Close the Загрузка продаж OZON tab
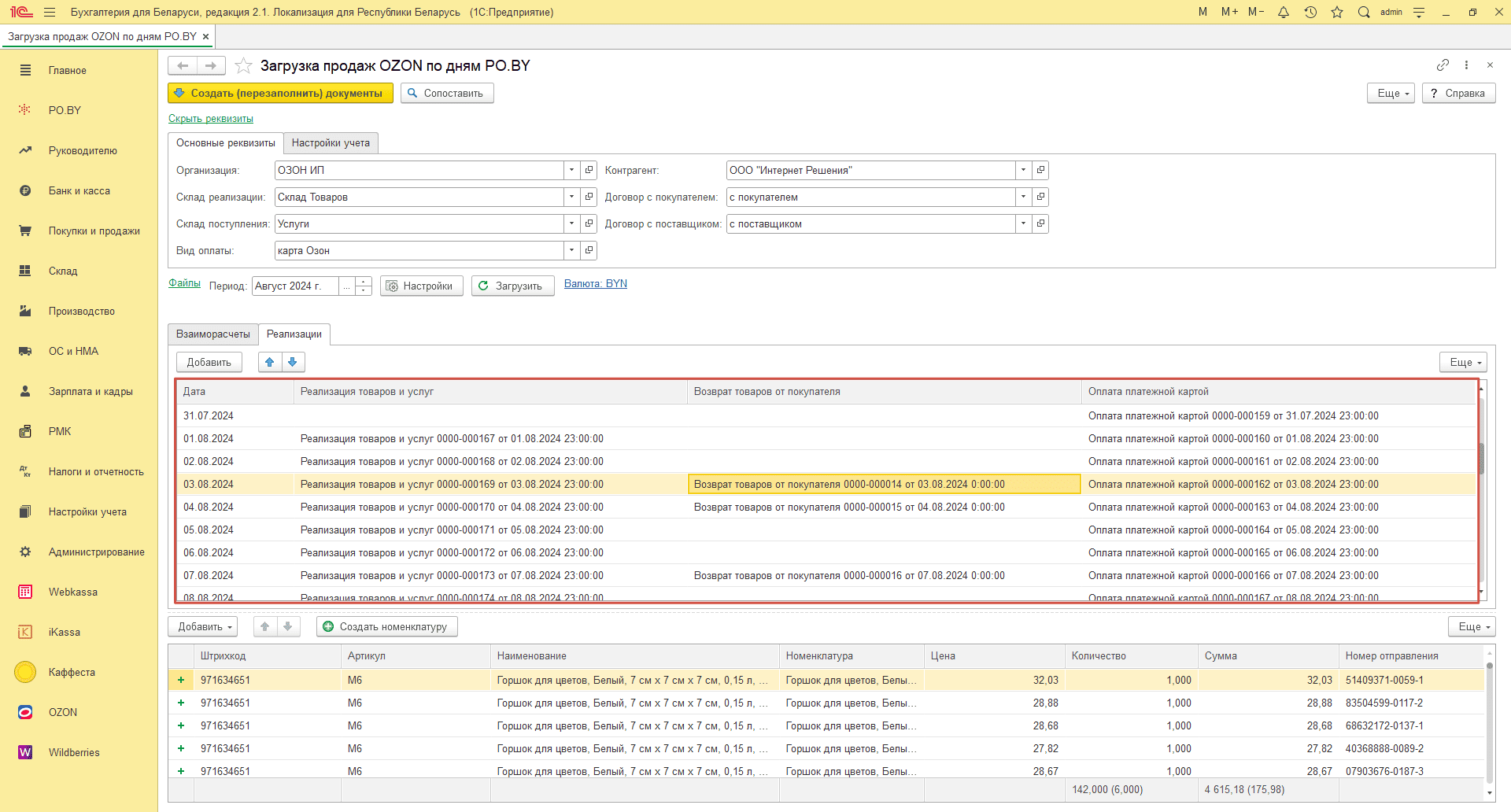Screen dimensions: 1511x812 click(205, 36)
